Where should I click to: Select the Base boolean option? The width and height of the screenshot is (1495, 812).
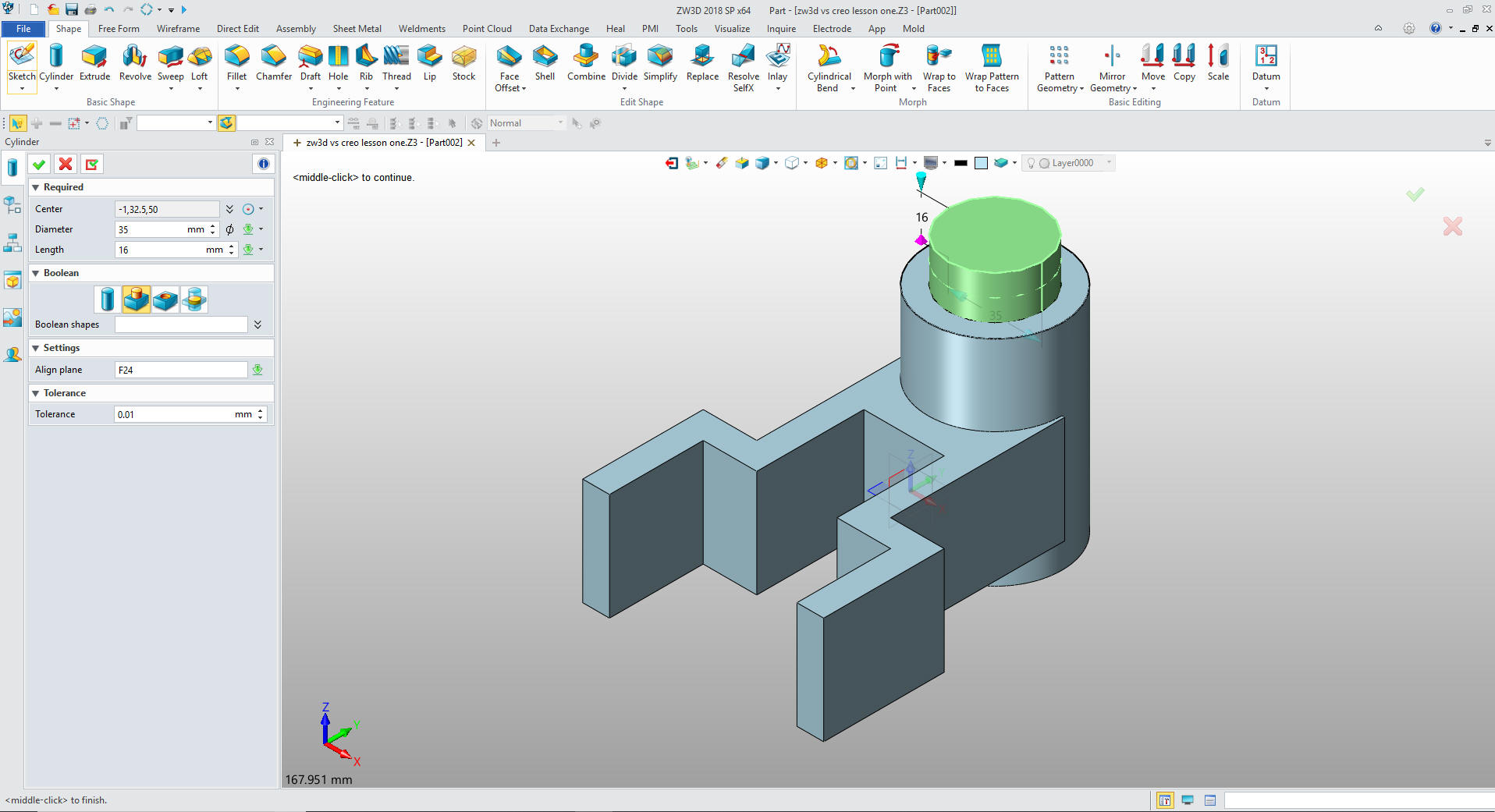click(x=108, y=300)
